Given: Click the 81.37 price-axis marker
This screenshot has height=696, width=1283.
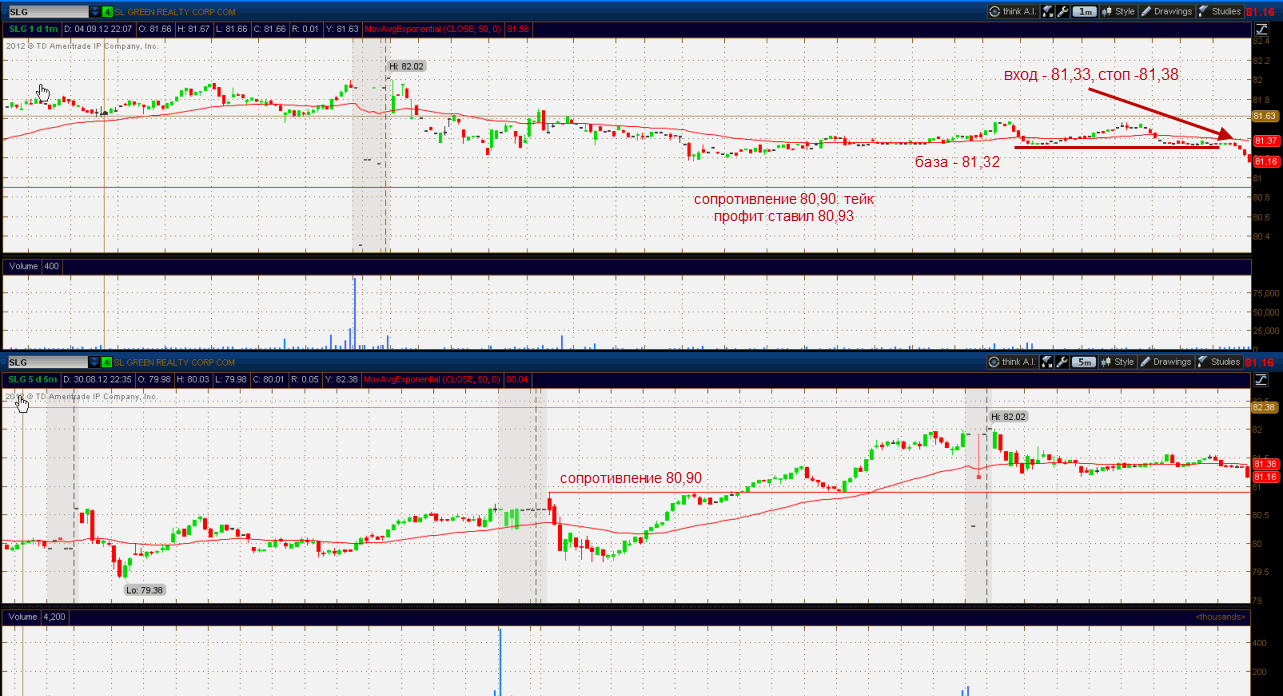Looking at the screenshot, I should coord(1266,141).
